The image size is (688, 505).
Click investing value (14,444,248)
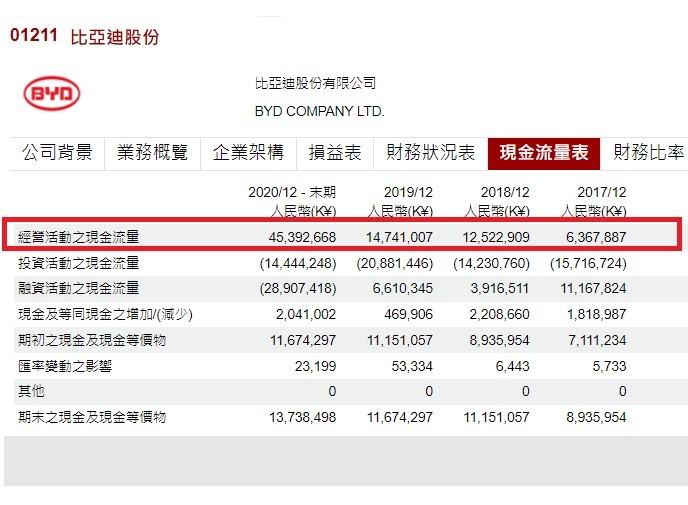pyautogui.click(x=298, y=263)
